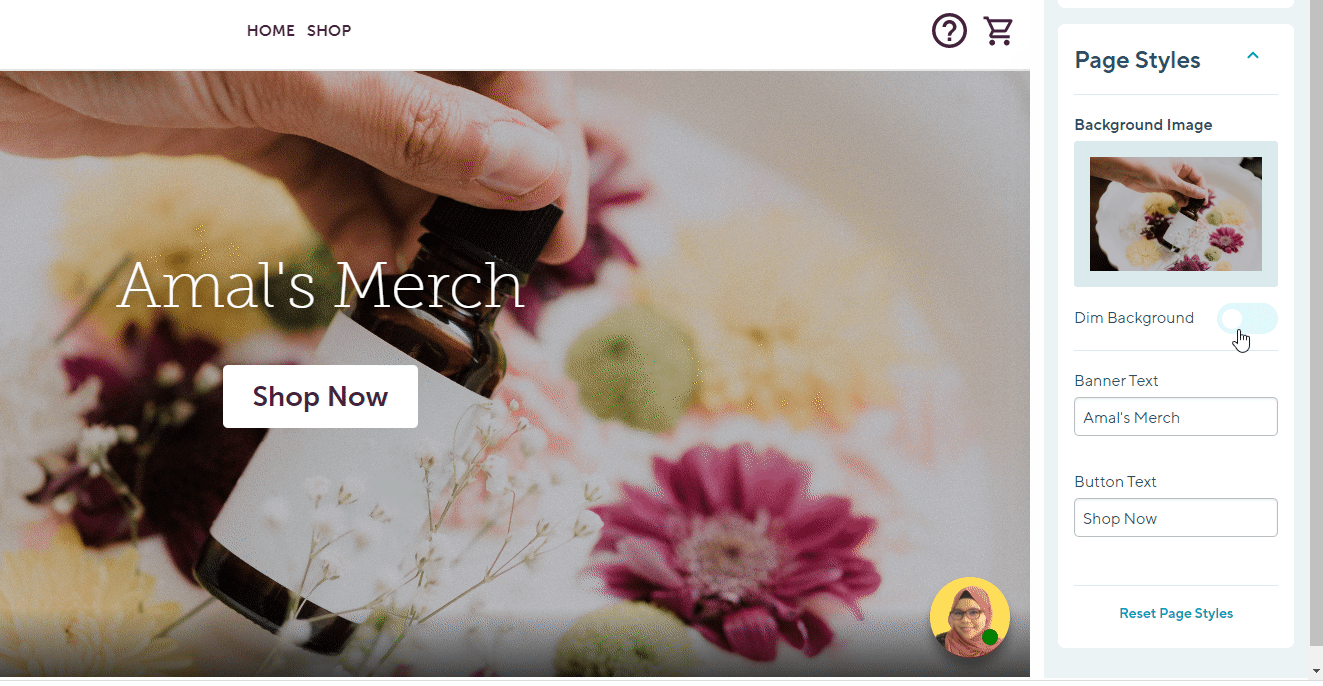Click the Dim Background label
The image size is (1323, 686).
pos(1134,318)
